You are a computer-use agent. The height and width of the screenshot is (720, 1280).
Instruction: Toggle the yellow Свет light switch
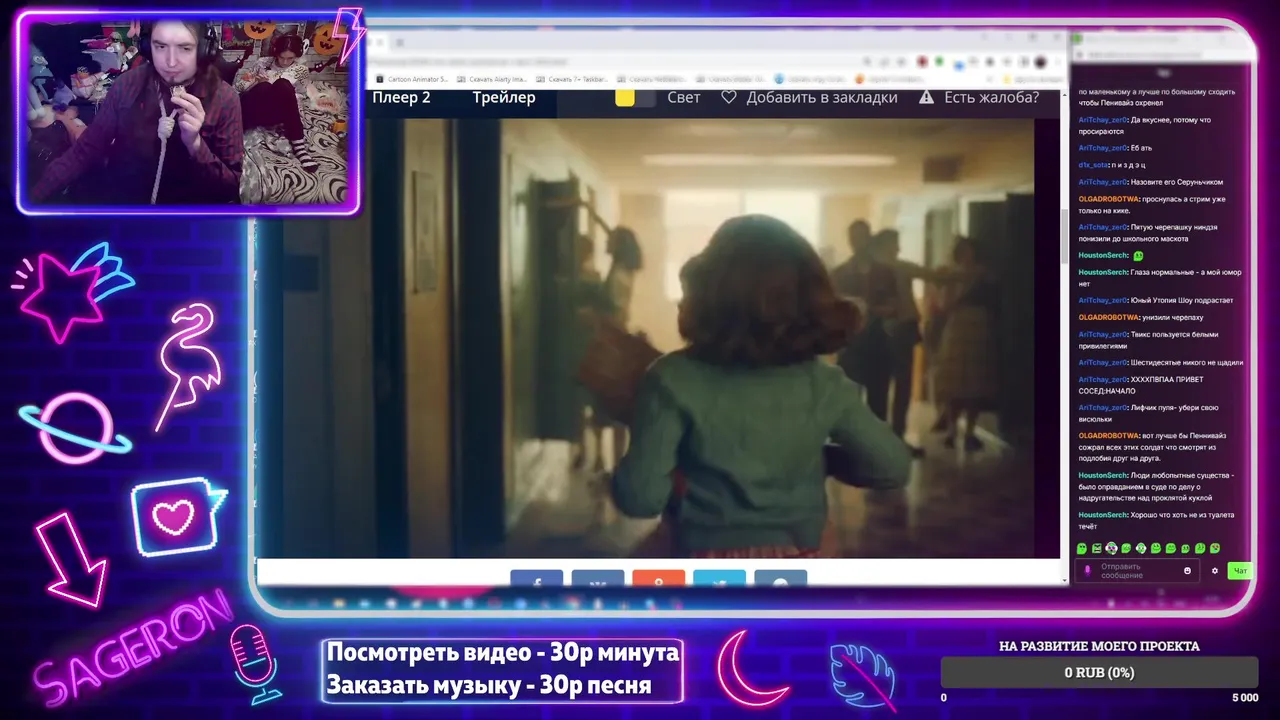click(x=636, y=97)
